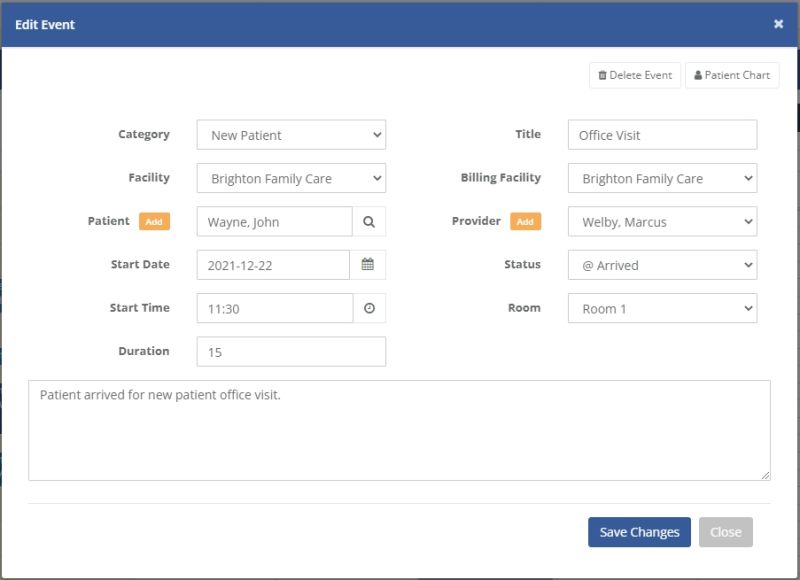Focus the Patient name field
The height and width of the screenshot is (580, 800).
(x=274, y=222)
